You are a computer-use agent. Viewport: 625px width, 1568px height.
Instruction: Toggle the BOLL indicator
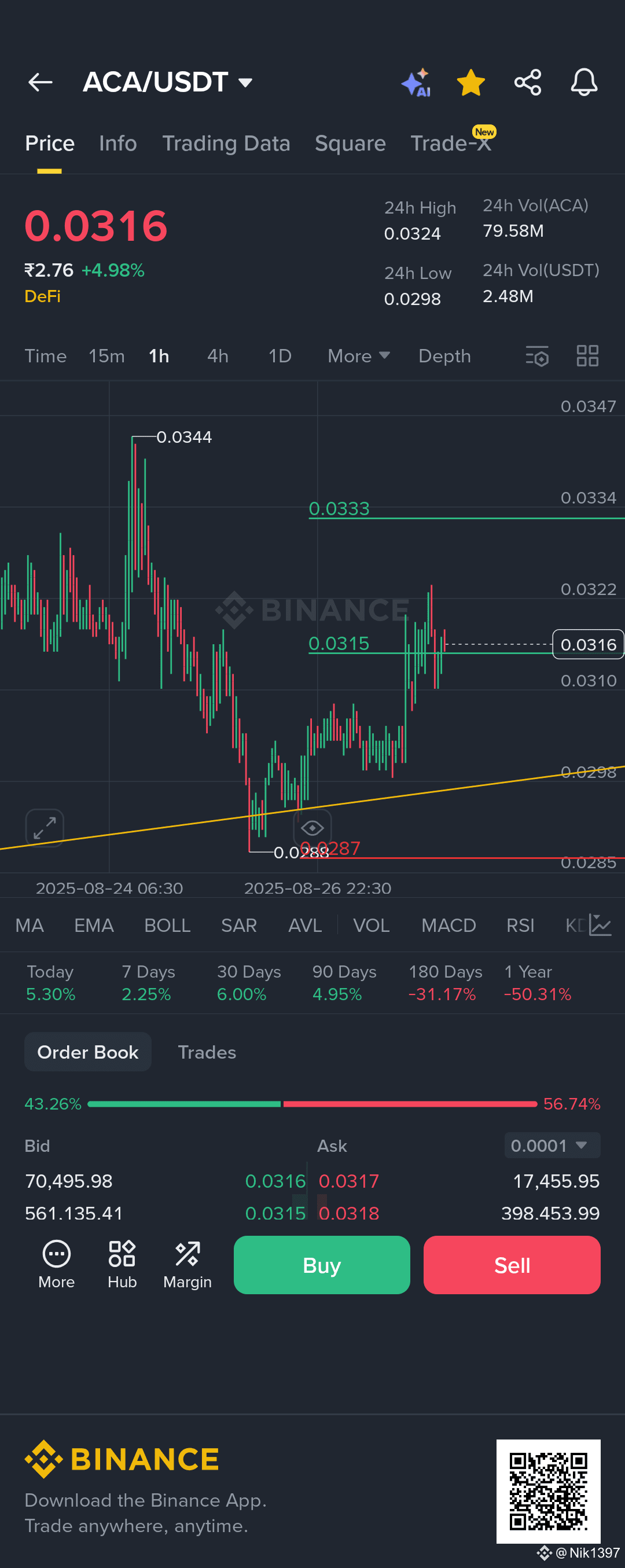pos(167,926)
